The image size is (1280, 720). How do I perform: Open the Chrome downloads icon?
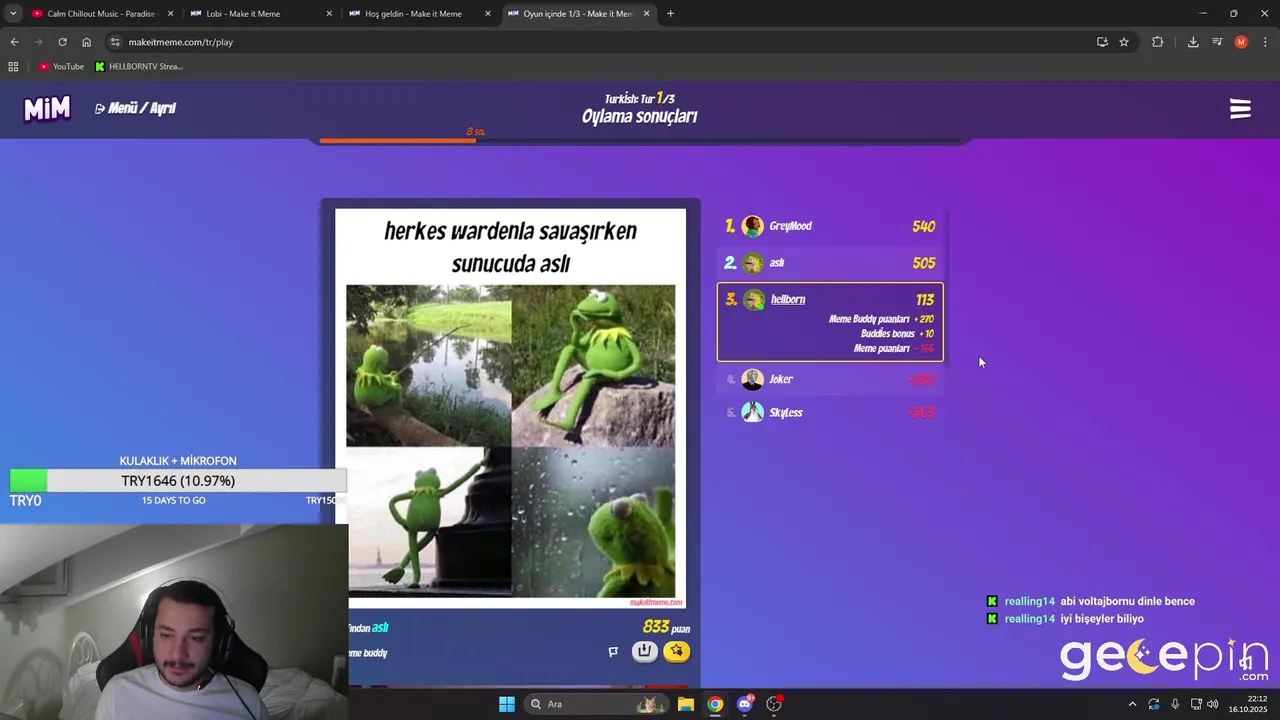point(1193,42)
